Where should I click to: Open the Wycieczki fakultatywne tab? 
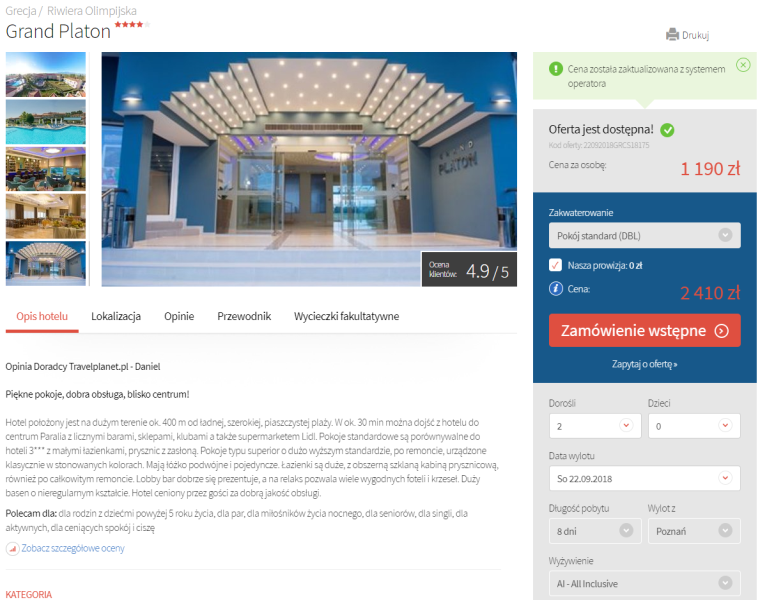[x=346, y=316]
